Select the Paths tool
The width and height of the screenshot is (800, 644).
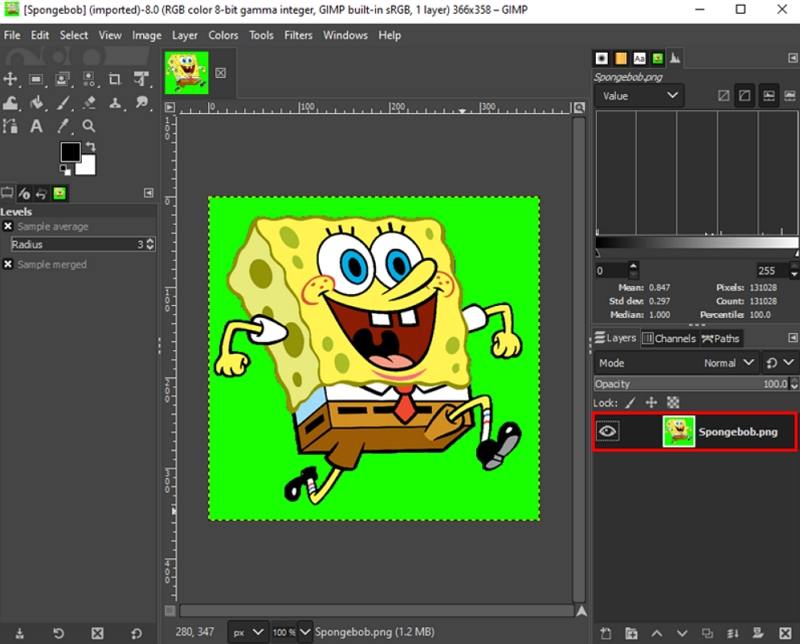pos(10,126)
